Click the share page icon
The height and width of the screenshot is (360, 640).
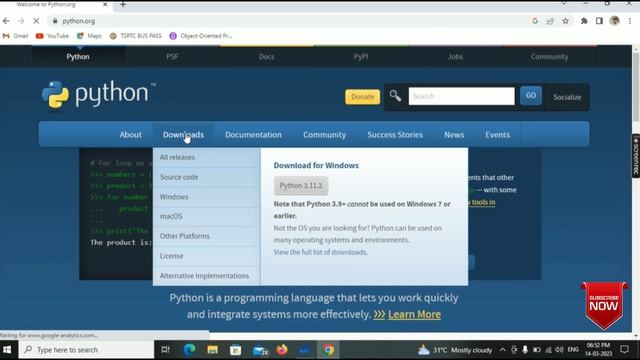click(550, 21)
